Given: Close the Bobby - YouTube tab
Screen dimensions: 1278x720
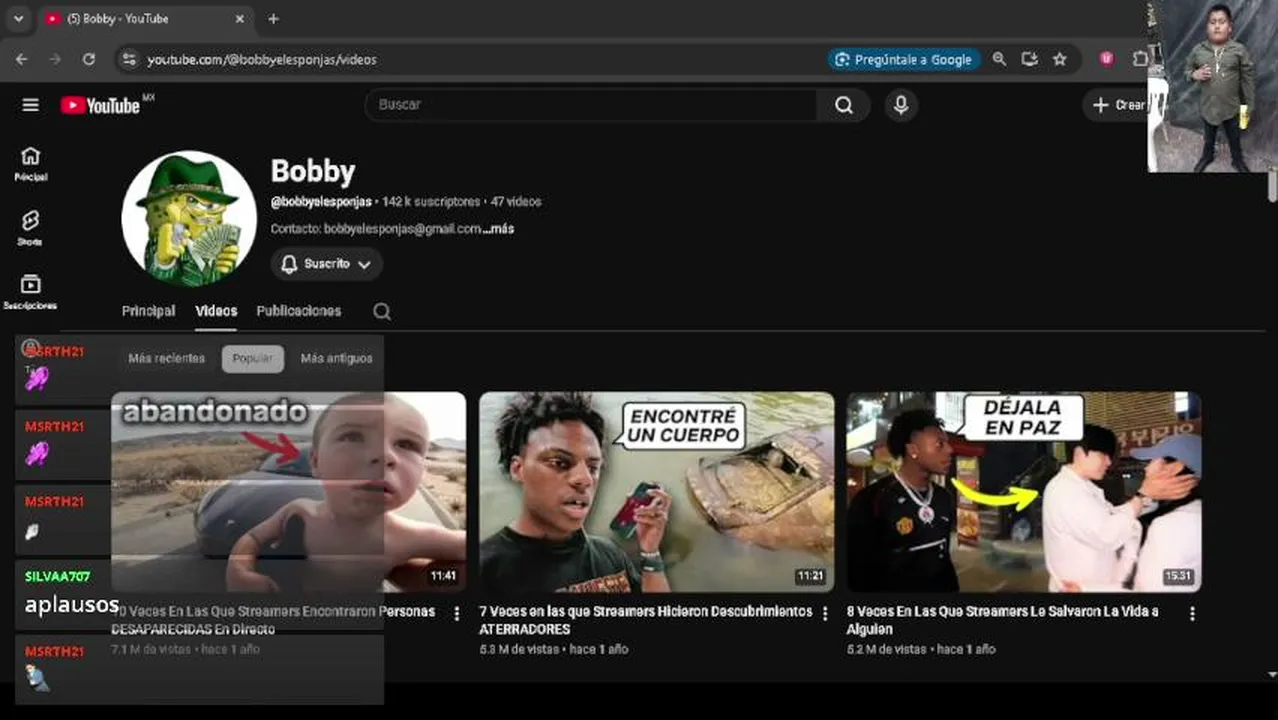Looking at the screenshot, I should [240, 18].
